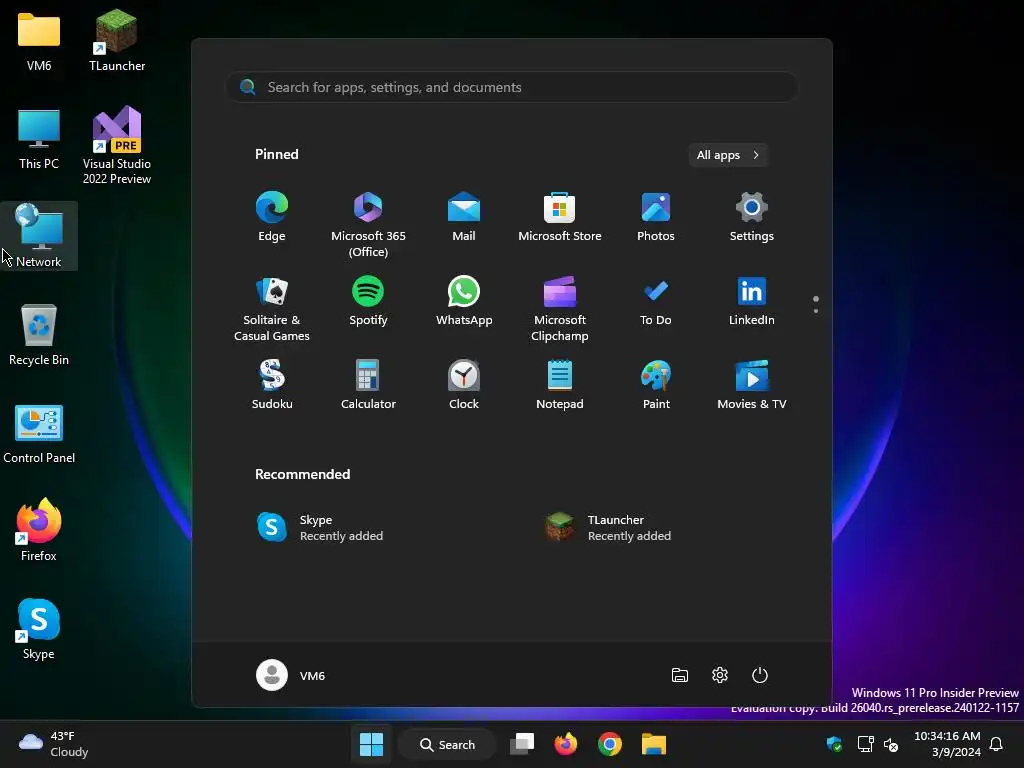Click the Windows Start button

pyautogui.click(x=371, y=744)
